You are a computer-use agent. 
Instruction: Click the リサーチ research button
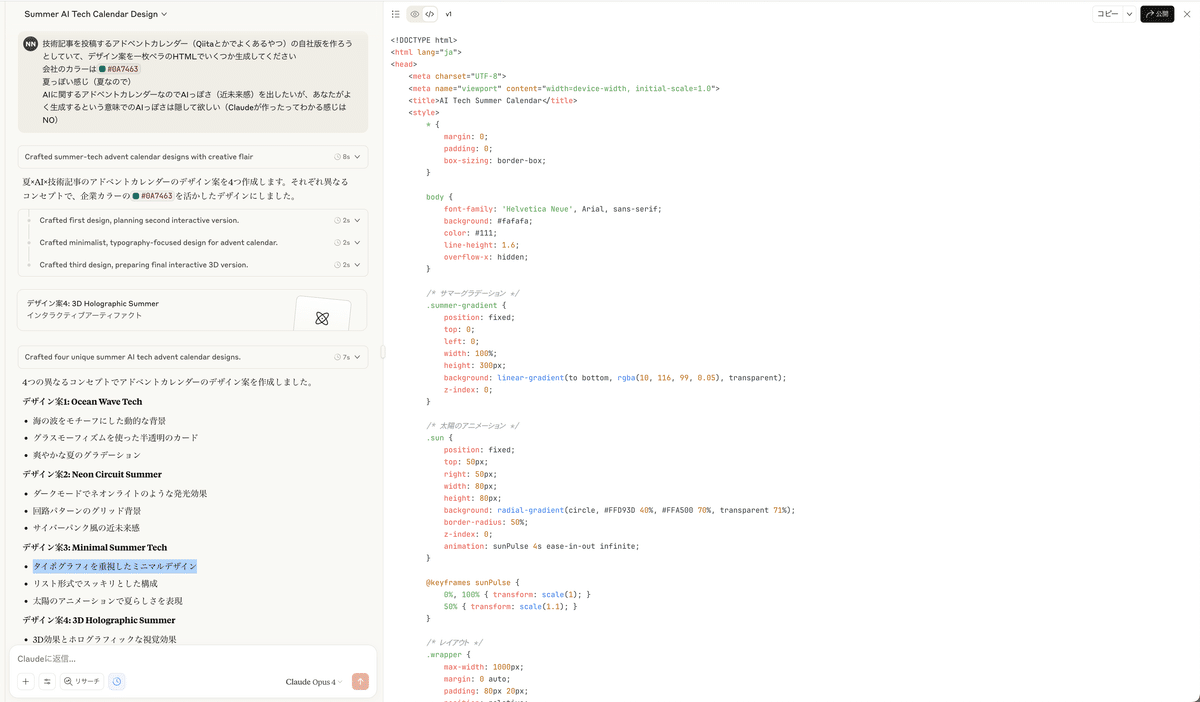click(82, 682)
